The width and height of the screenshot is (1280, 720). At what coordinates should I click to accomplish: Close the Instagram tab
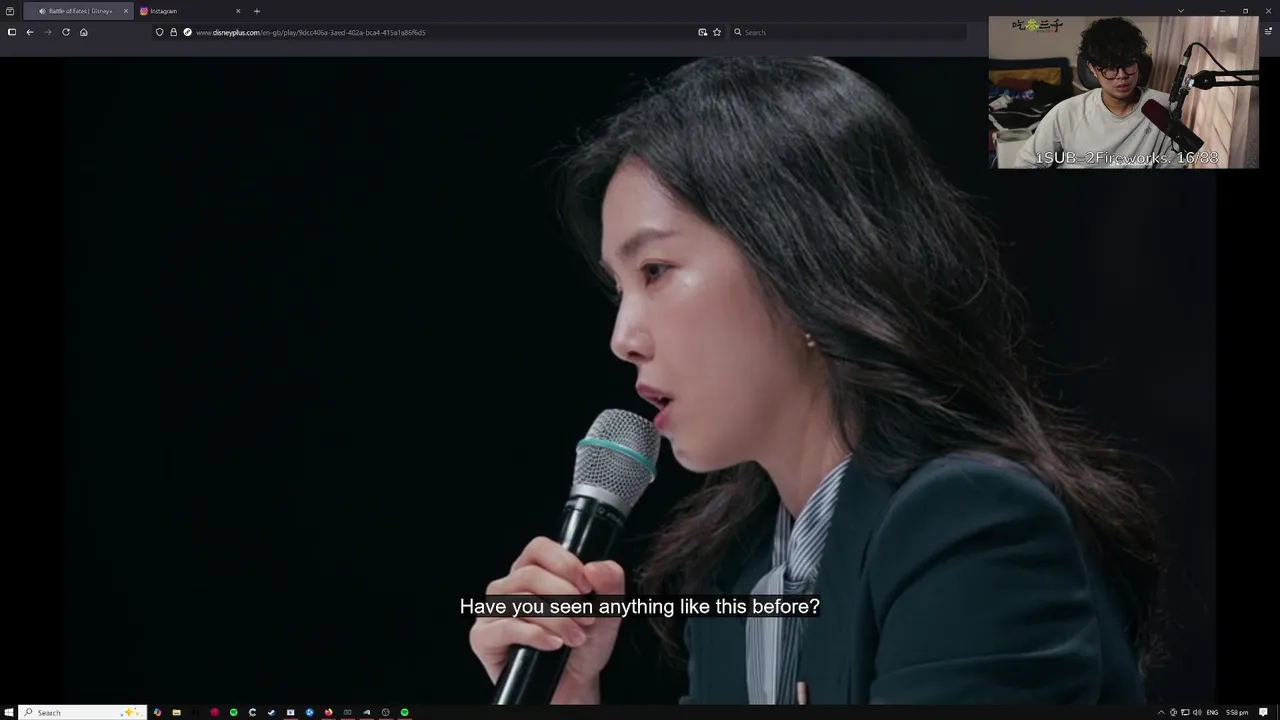click(x=238, y=11)
